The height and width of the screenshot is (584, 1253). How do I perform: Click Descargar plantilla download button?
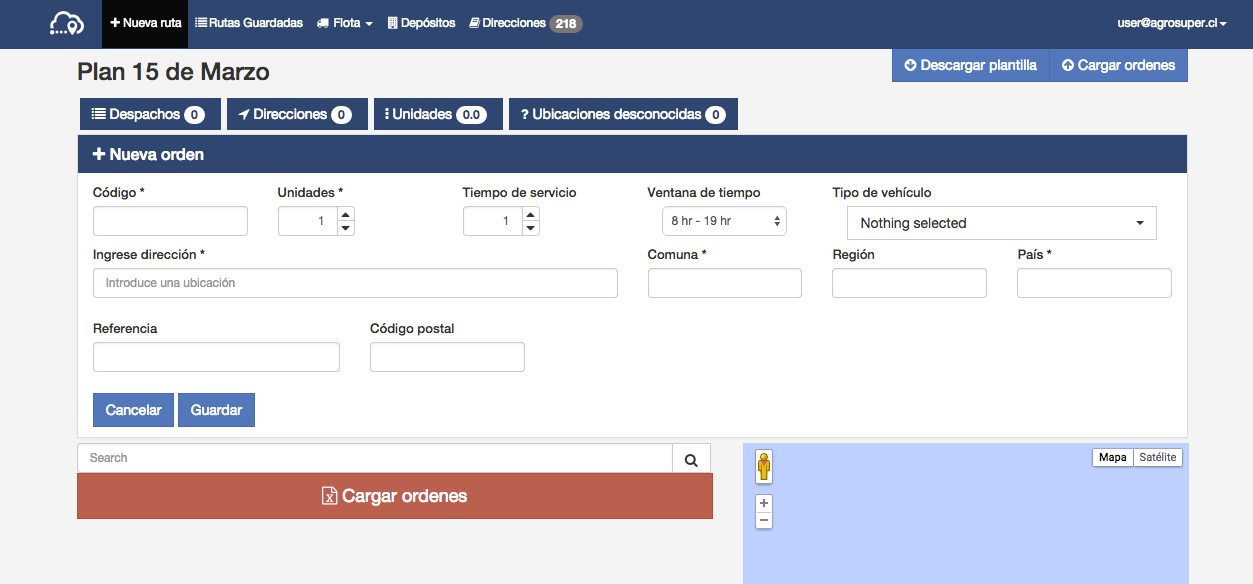click(x=970, y=65)
